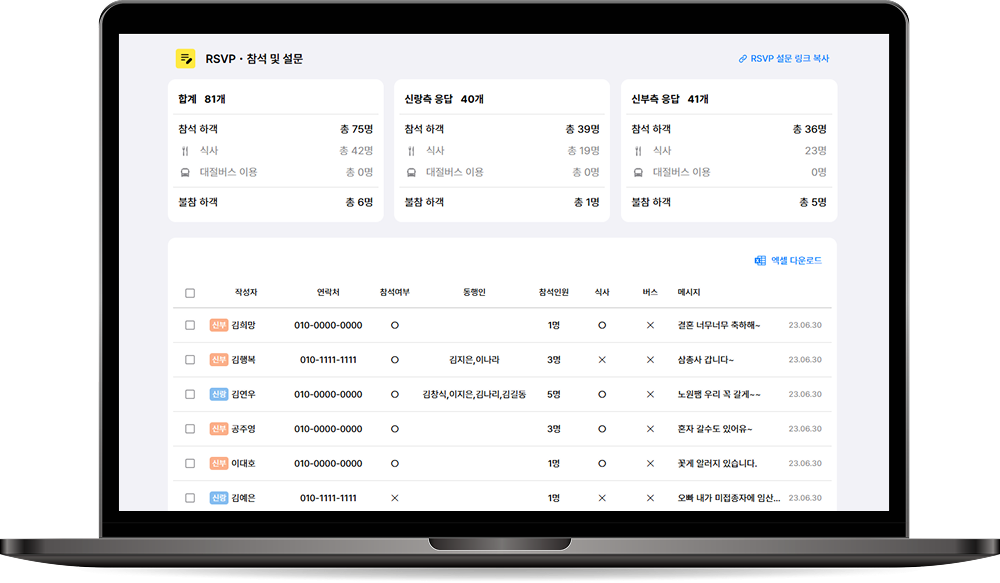Click the orange 신부 tag beside 김희망

(x=218, y=326)
